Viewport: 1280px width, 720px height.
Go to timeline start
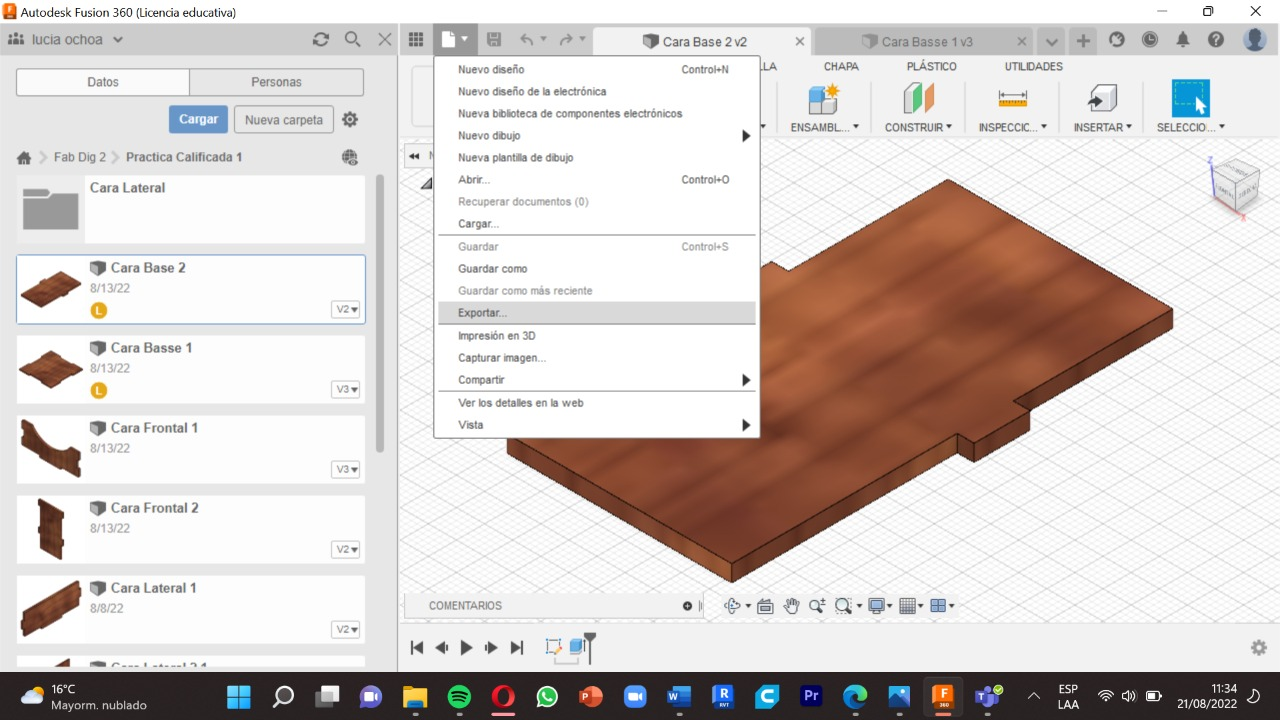(x=417, y=648)
